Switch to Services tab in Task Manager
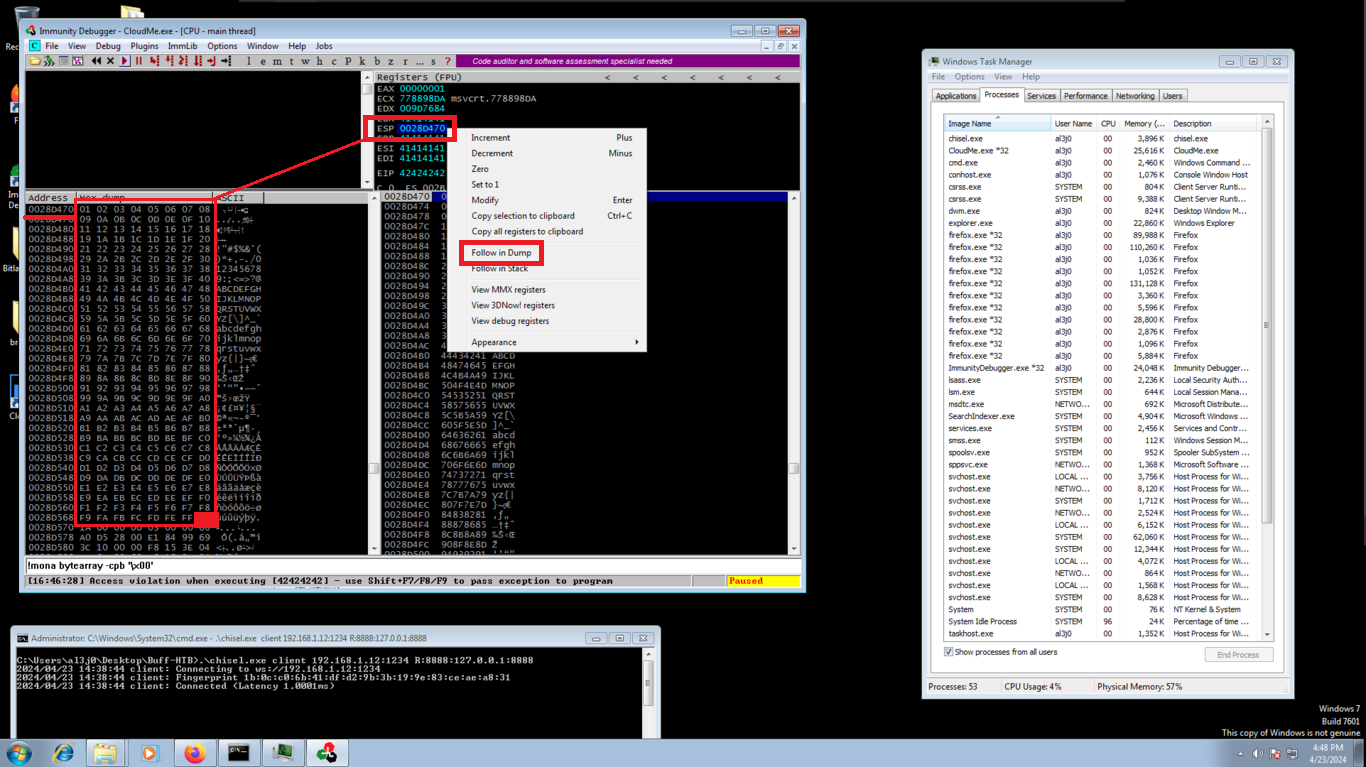1366x767 pixels. click(x=1041, y=96)
